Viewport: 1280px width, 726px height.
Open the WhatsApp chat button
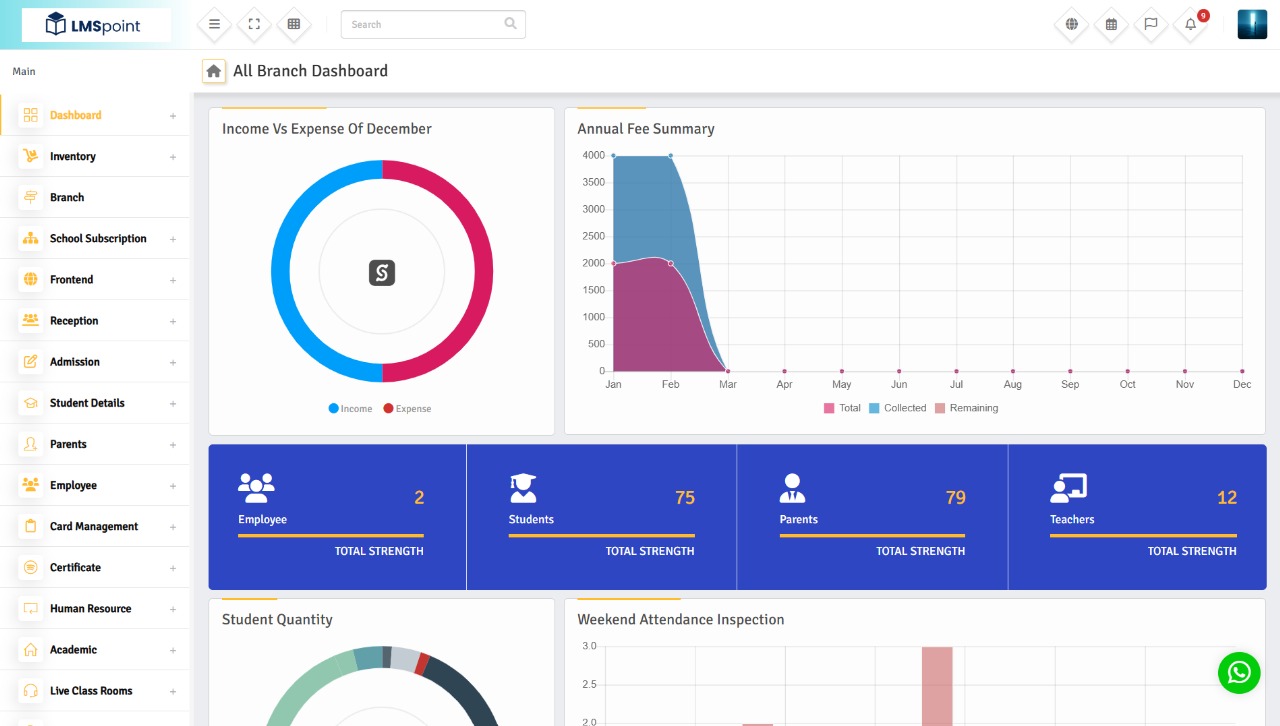click(x=1239, y=673)
